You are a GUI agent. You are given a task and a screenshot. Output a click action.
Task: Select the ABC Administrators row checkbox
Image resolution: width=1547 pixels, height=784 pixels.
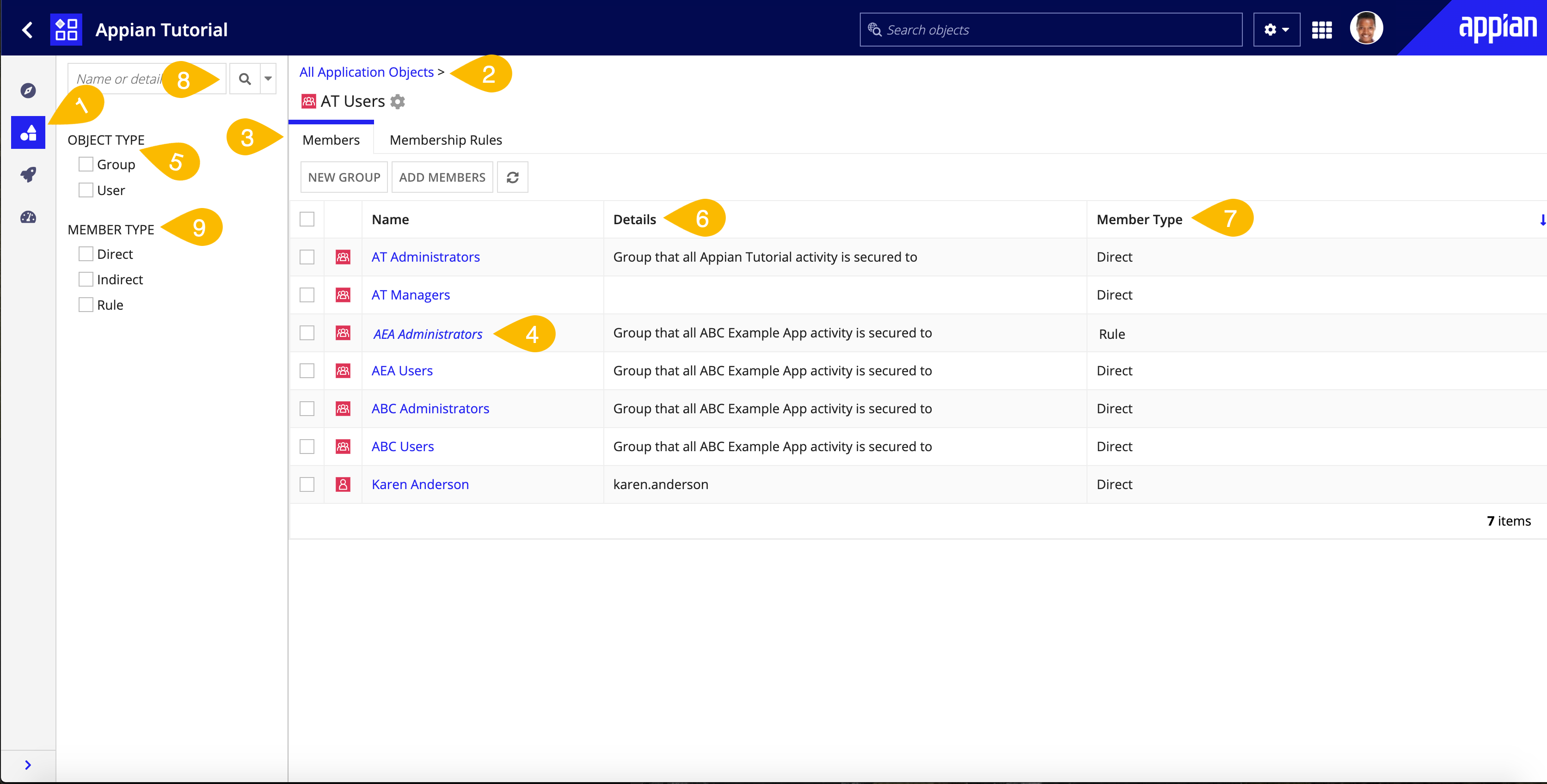[307, 408]
